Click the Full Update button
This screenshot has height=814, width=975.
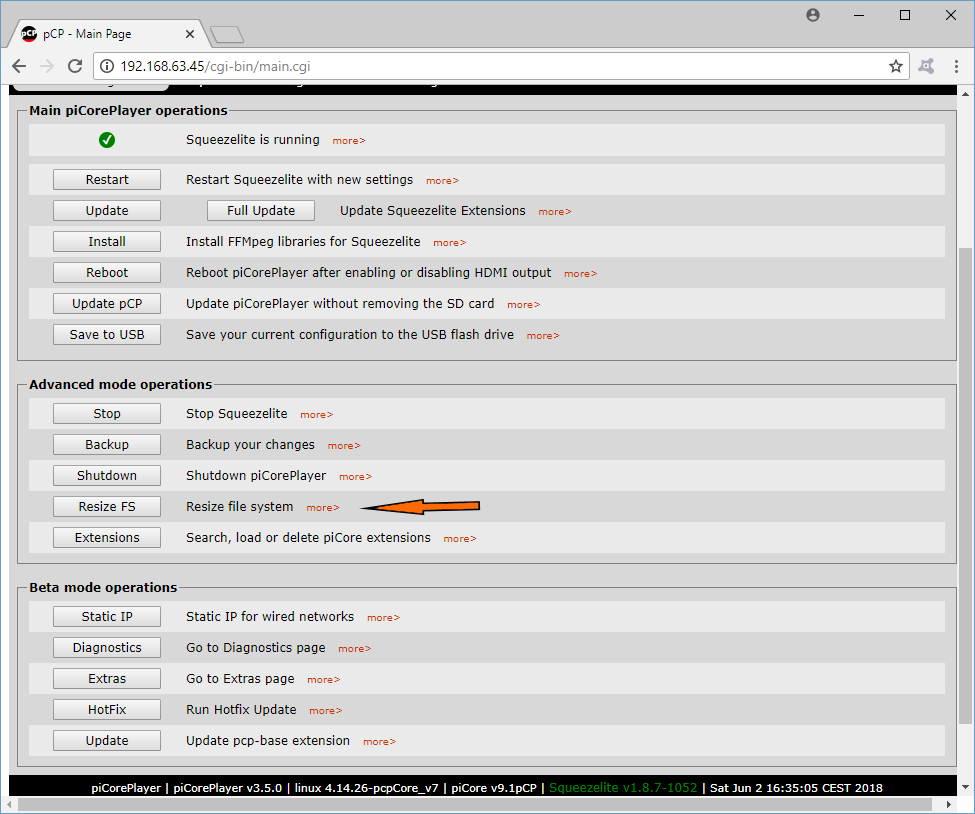click(261, 211)
